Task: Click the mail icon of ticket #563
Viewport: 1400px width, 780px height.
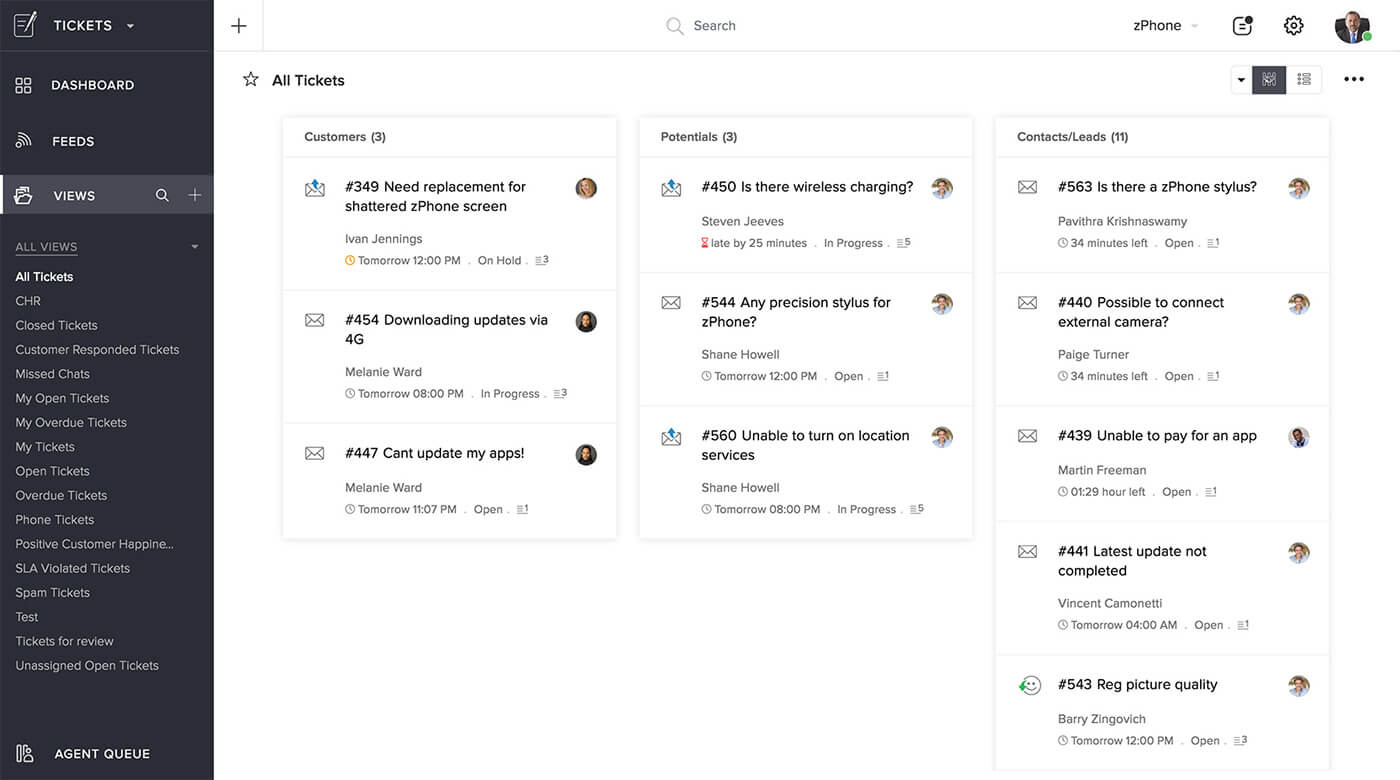Action: [1027, 187]
